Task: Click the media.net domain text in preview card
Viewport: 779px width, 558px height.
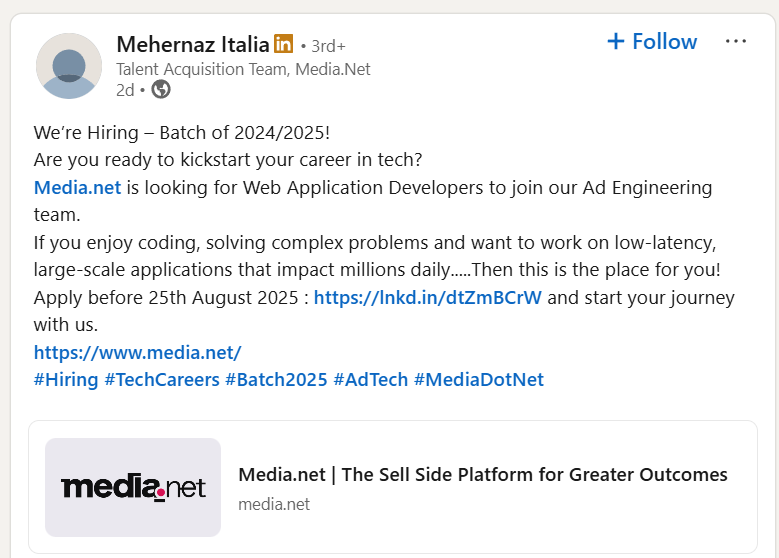Action: (274, 504)
